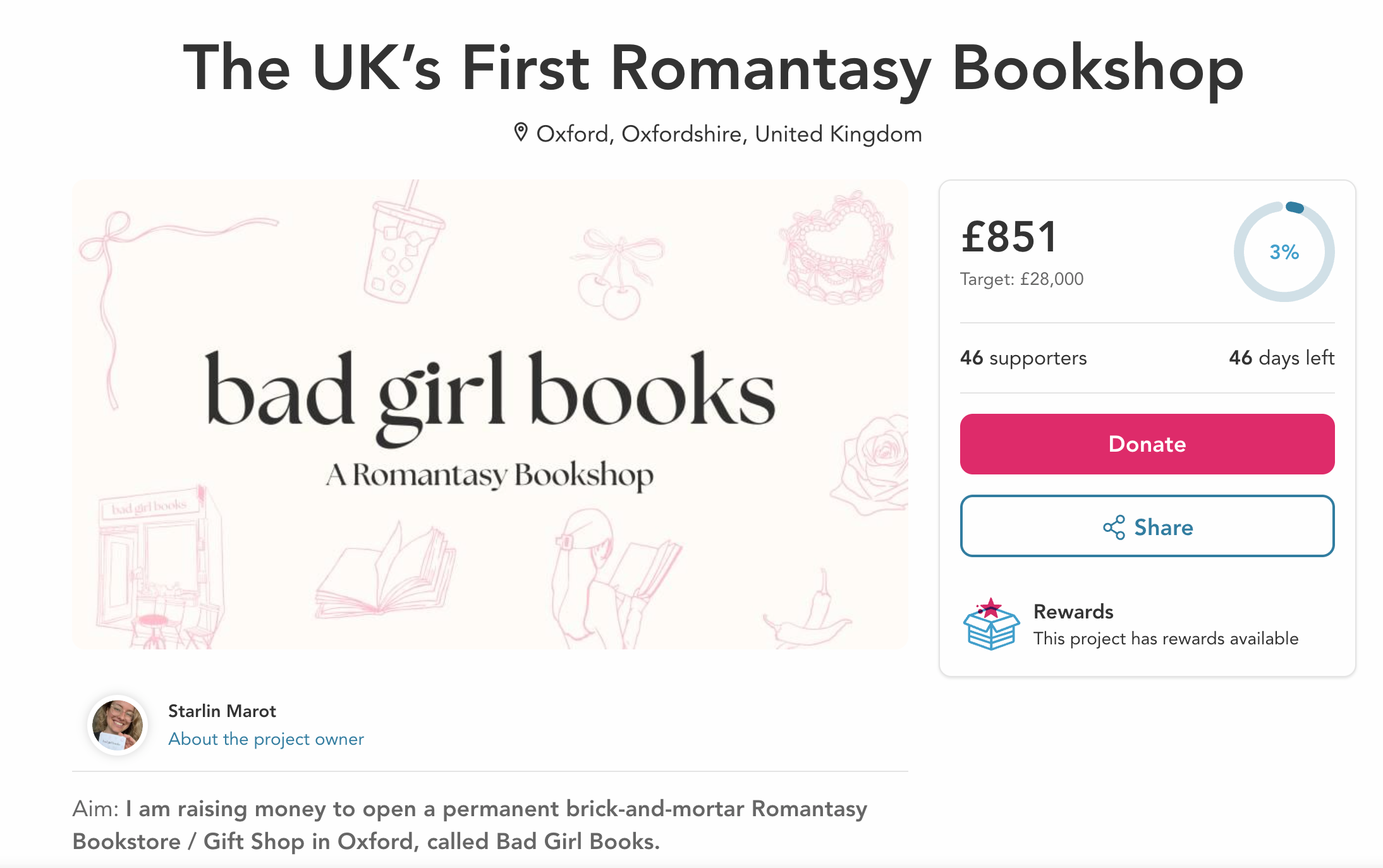Click the 3% circular progress indicator

click(x=1284, y=252)
